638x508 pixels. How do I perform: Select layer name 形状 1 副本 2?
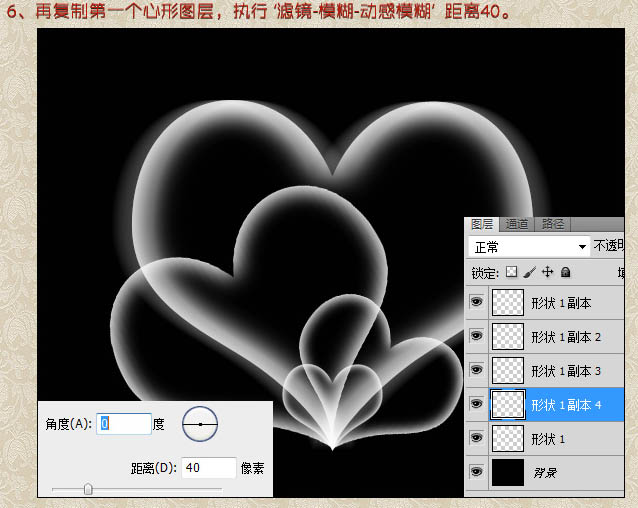[566, 337]
